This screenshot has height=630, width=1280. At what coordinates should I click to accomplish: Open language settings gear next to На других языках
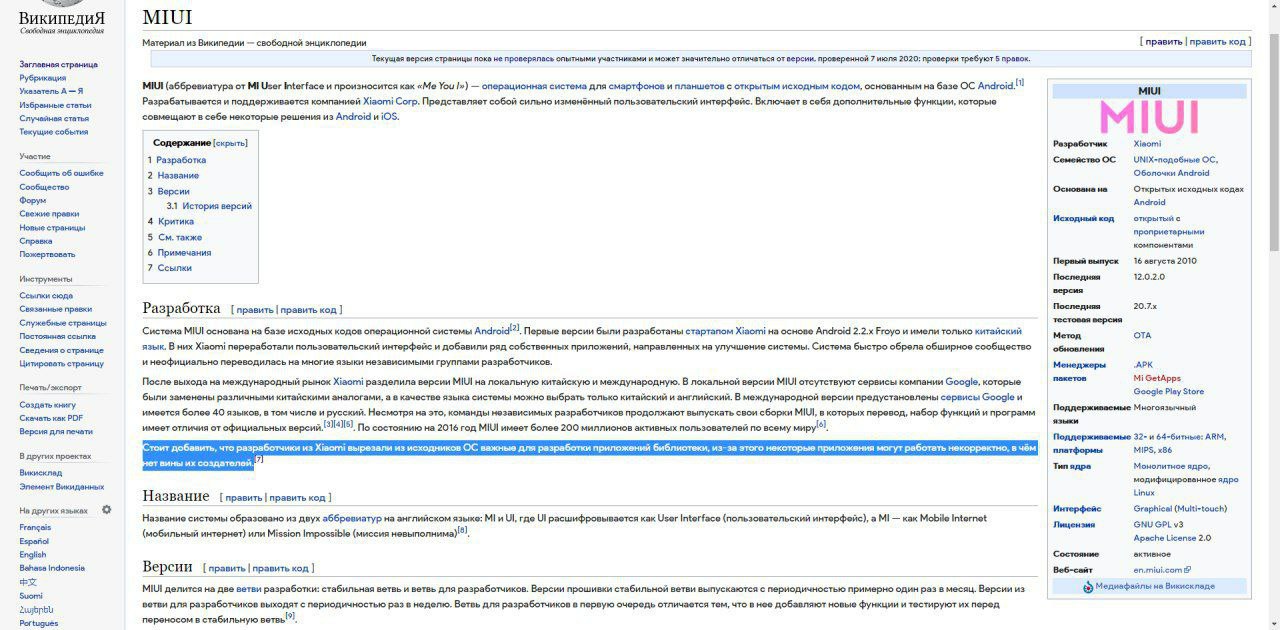click(106, 510)
